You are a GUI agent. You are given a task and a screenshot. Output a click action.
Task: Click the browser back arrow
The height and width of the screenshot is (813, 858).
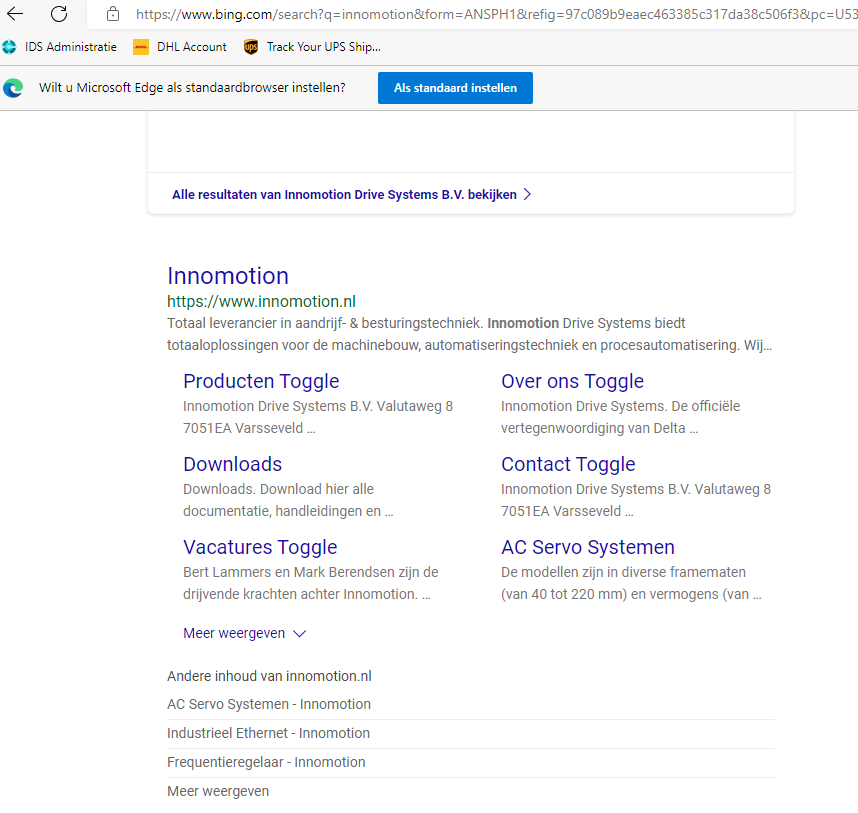(x=15, y=14)
